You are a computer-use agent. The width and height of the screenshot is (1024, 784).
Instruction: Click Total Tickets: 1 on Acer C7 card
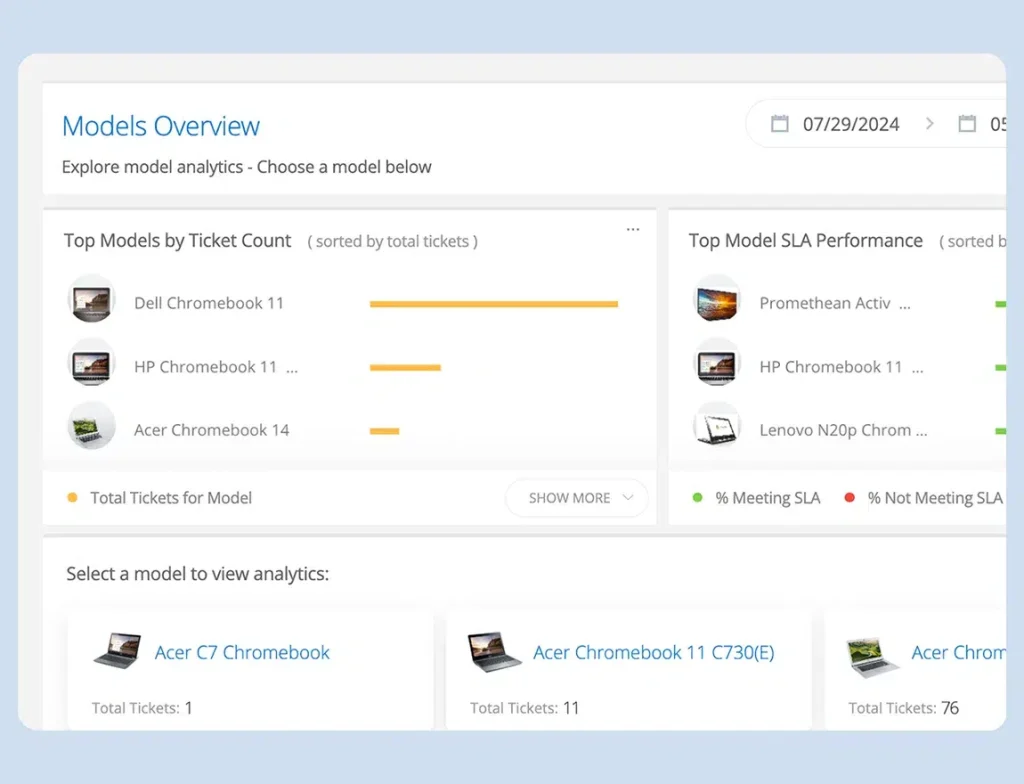(x=142, y=708)
